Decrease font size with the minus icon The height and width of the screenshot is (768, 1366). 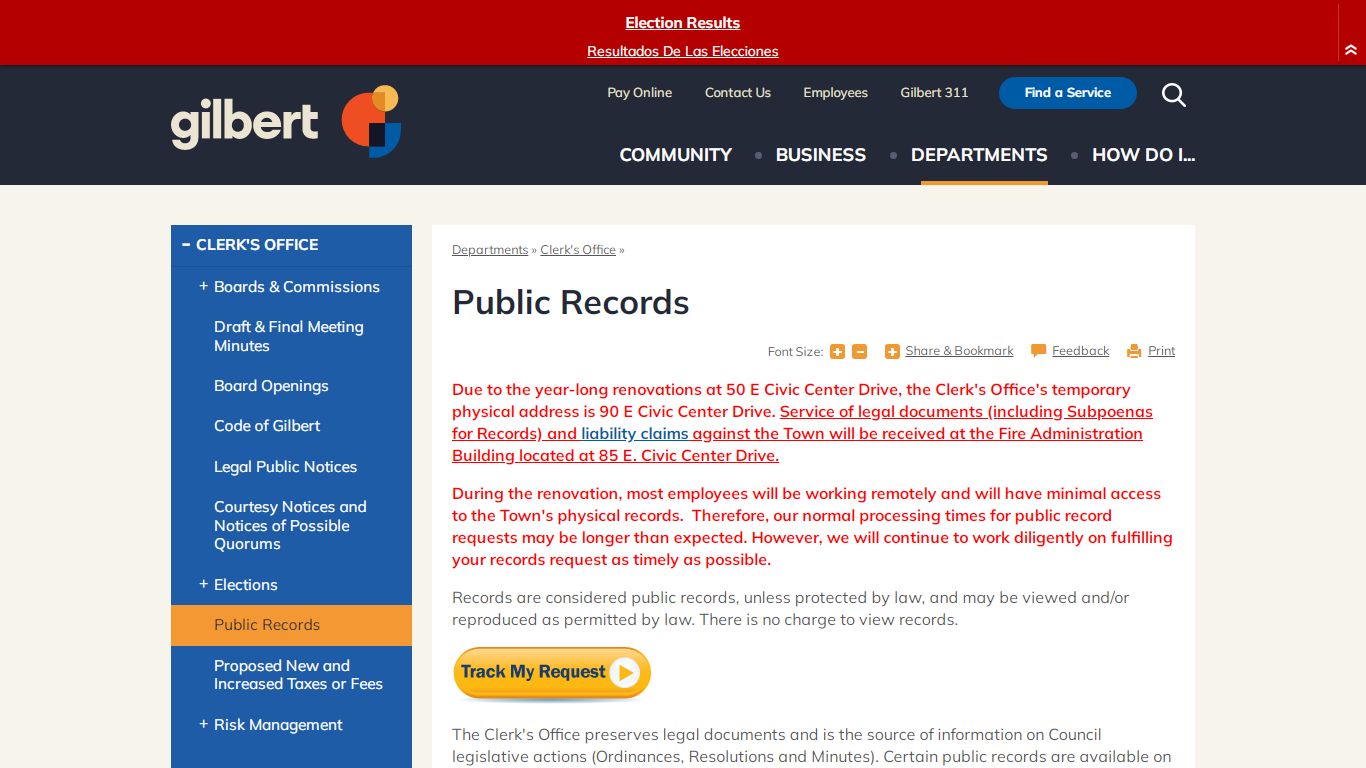pyautogui.click(x=860, y=351)
